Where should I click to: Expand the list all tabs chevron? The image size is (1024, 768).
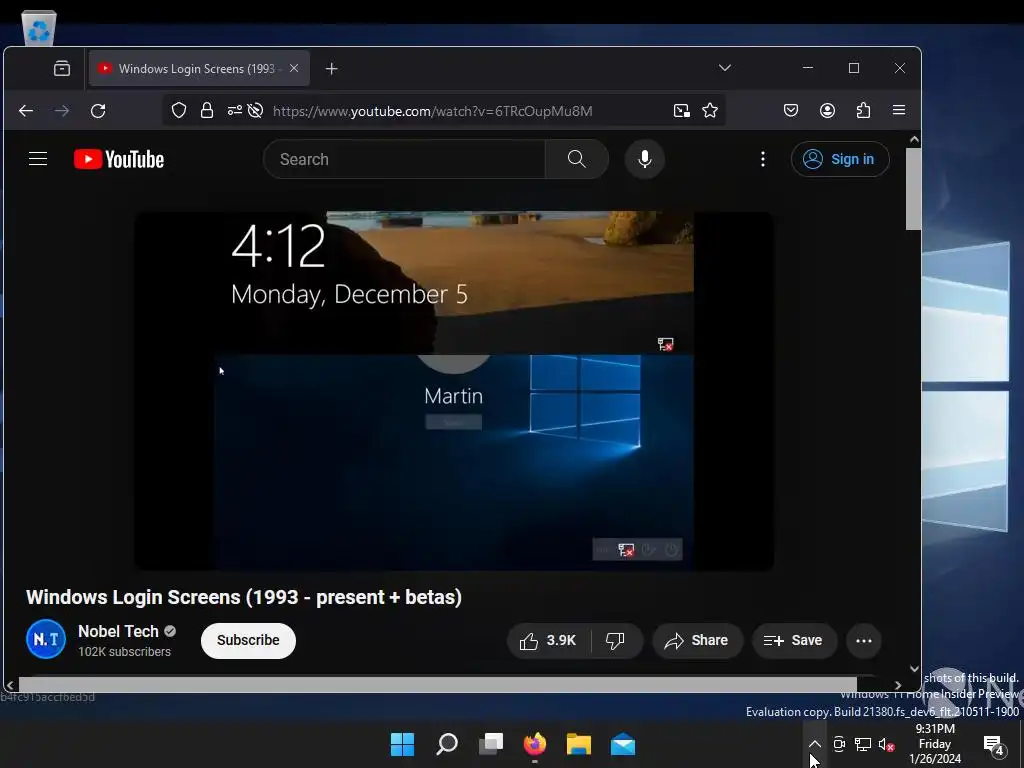coord(724,68)
